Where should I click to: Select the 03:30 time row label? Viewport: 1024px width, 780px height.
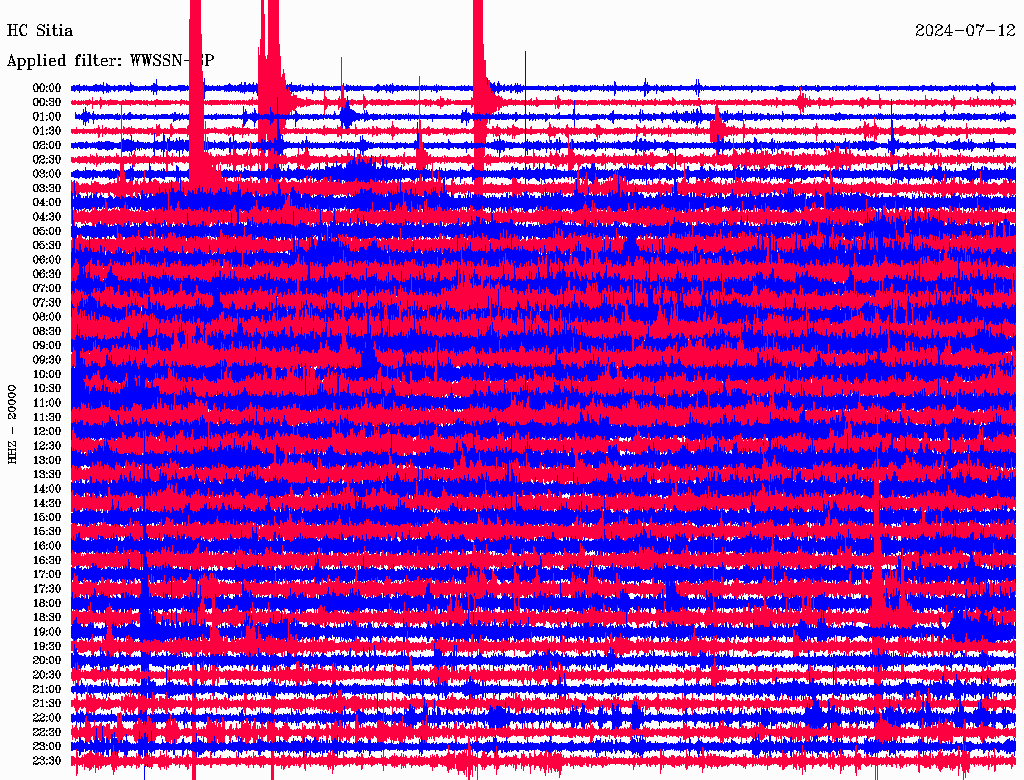tap(47, 188)
